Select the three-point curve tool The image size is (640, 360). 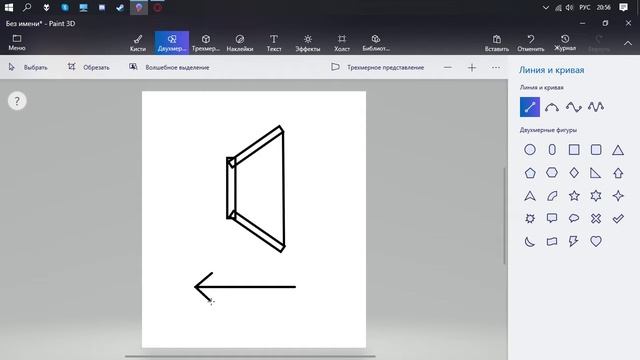click(x=574, y=107)
